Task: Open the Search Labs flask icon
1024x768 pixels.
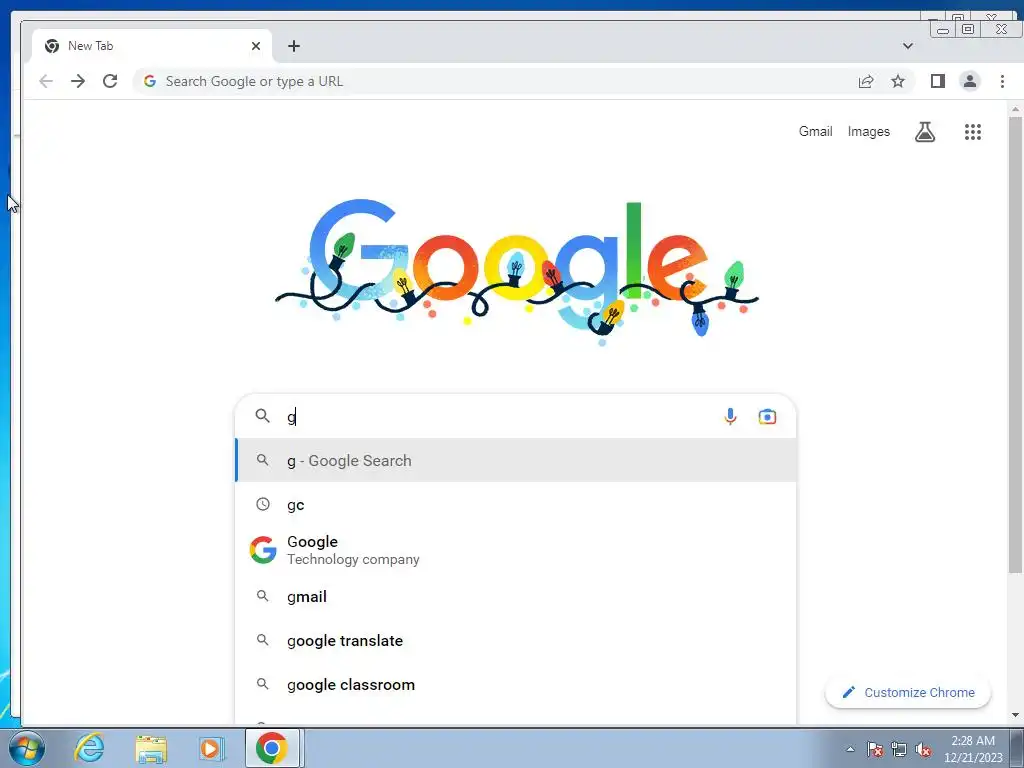Action: click(925, 132)
